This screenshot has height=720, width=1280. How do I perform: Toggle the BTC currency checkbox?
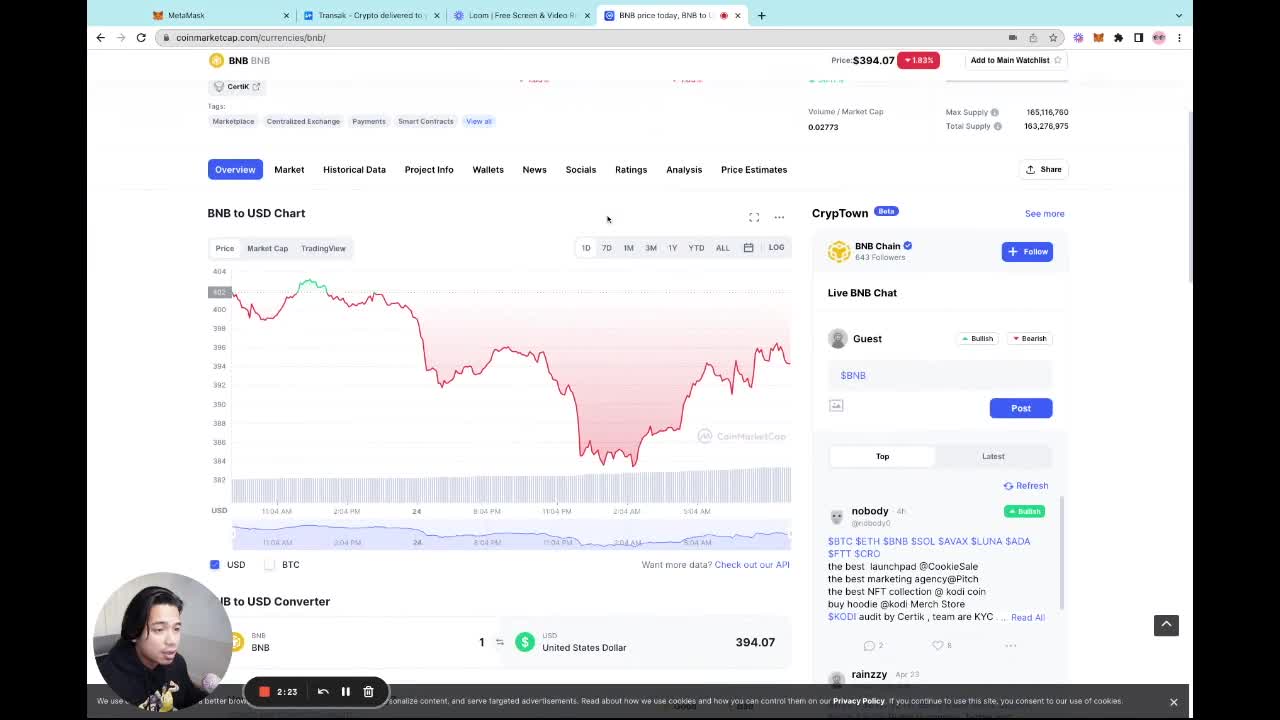click(x=269, y=565)
